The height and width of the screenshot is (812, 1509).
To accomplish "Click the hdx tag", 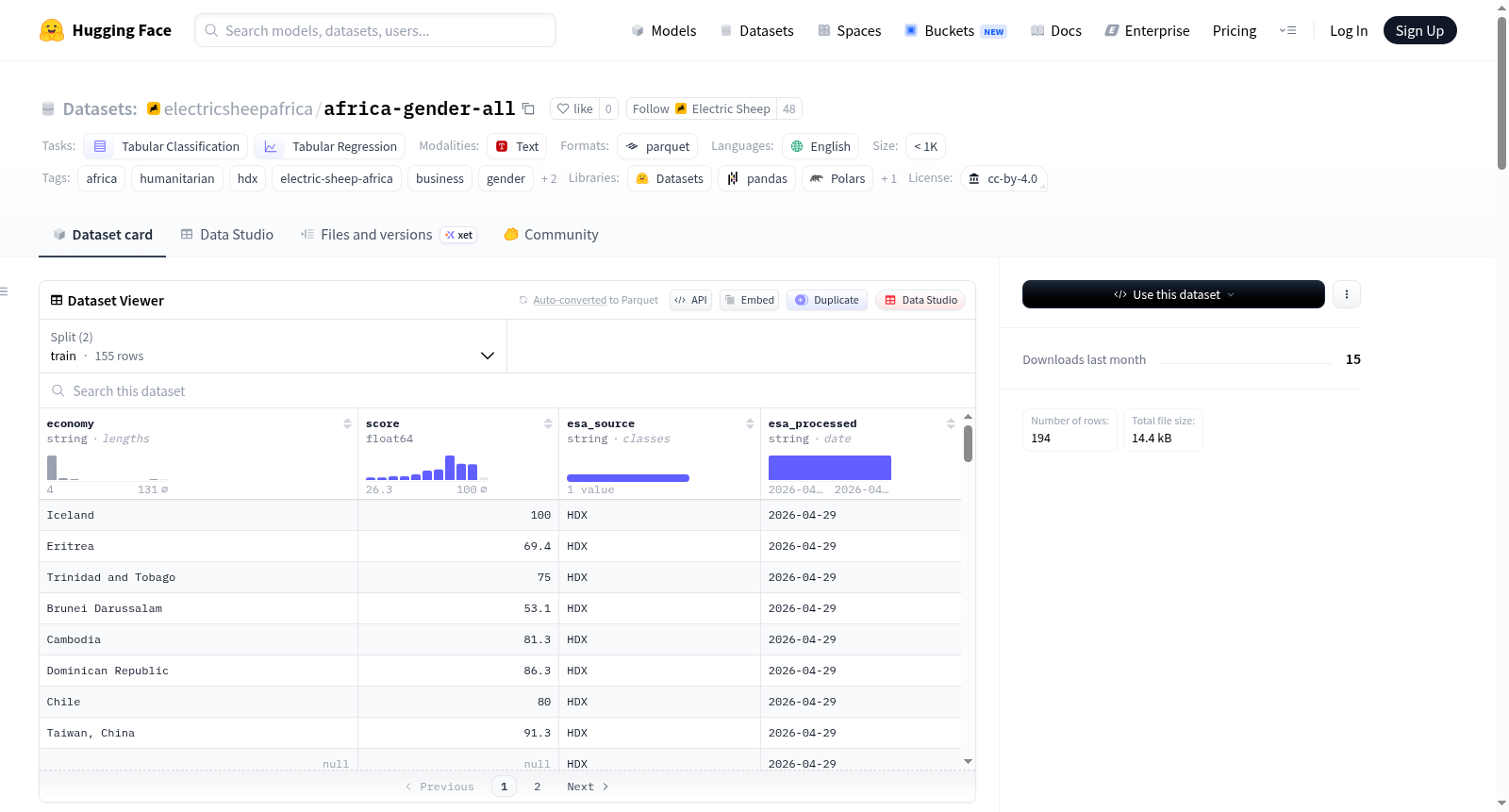I will pyautogui.click(x=248, y=178).
